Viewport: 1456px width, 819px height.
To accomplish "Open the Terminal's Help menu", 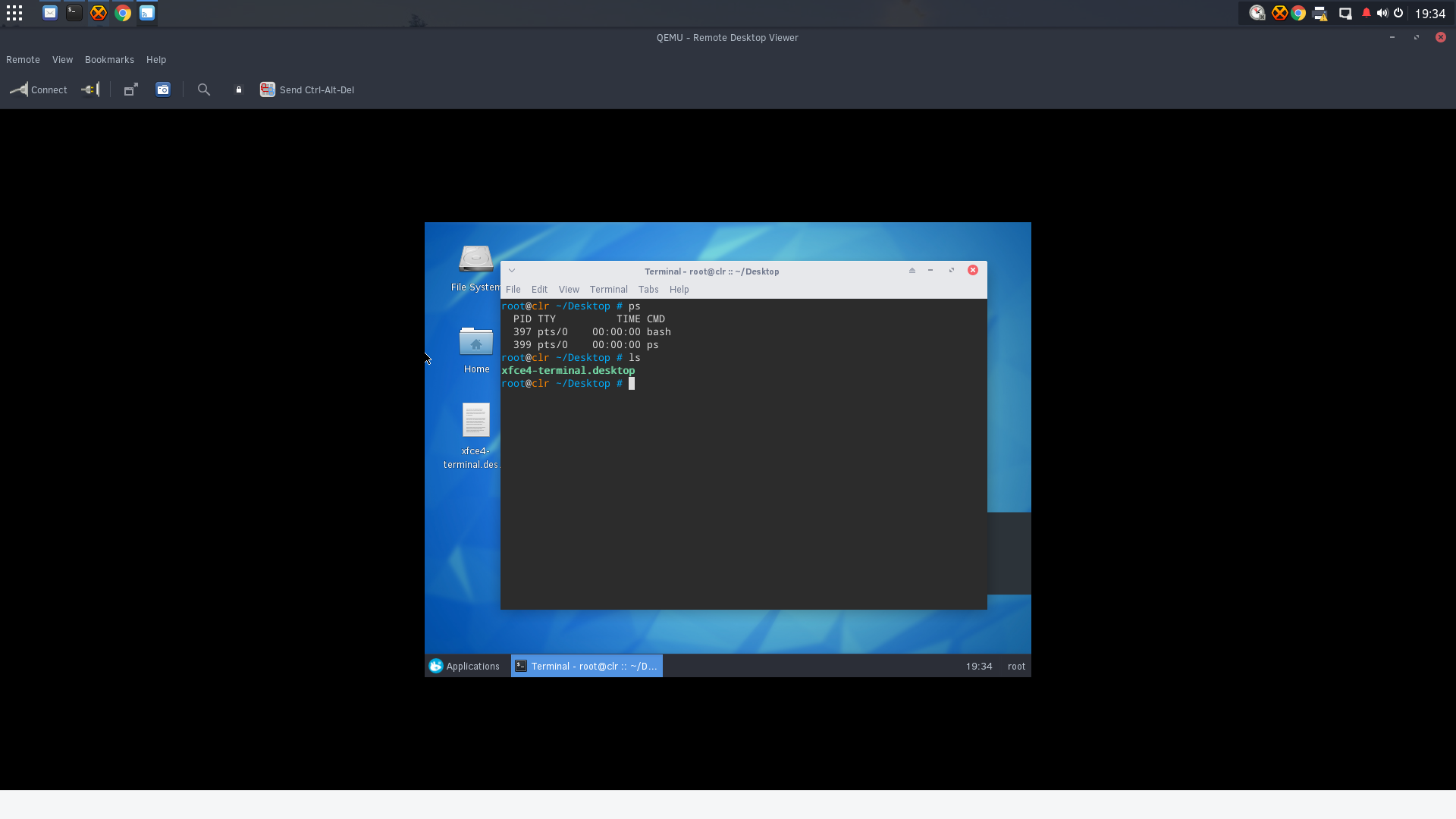I will [x=679, y=290].
